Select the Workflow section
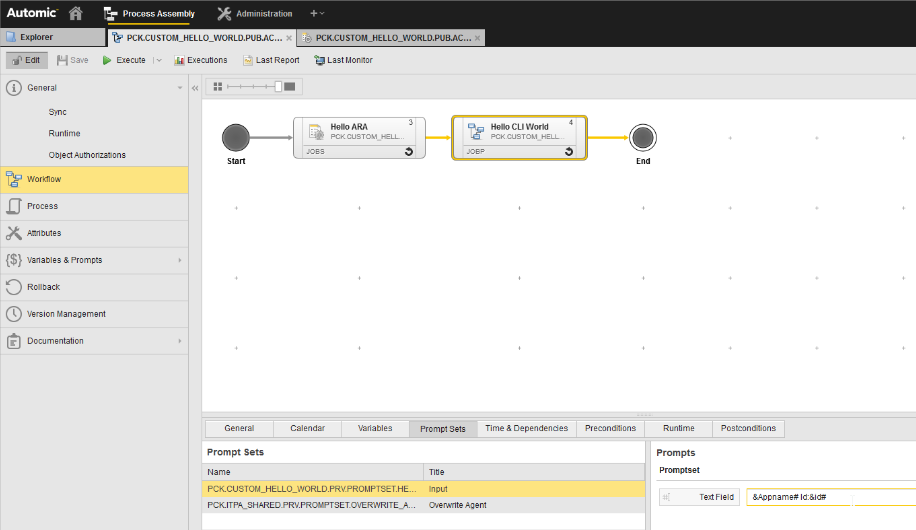 click(x=94, y=179)
